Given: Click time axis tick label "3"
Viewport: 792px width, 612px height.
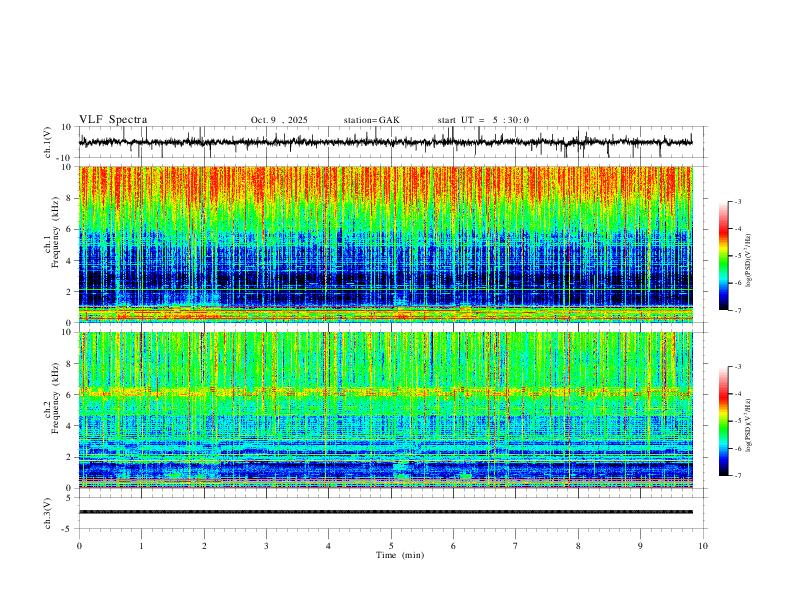Looking at the screenshot, I should [x=266, y=546].
